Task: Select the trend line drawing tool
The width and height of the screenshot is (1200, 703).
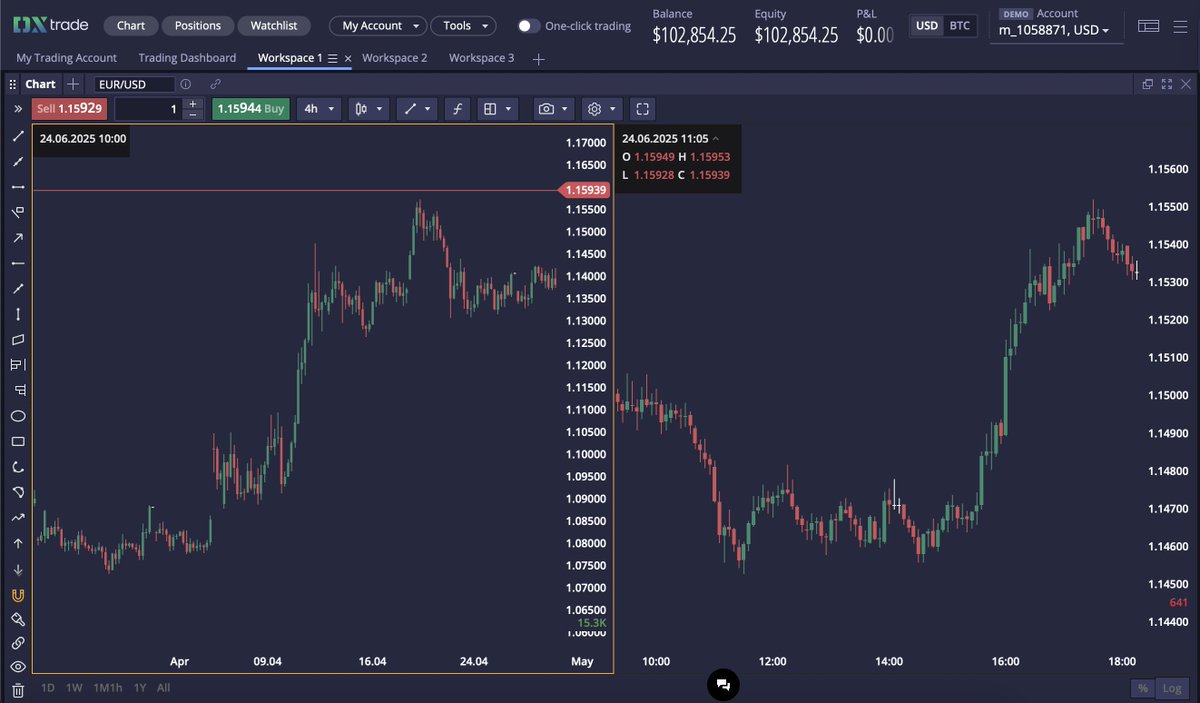Action: coord(18,136)
